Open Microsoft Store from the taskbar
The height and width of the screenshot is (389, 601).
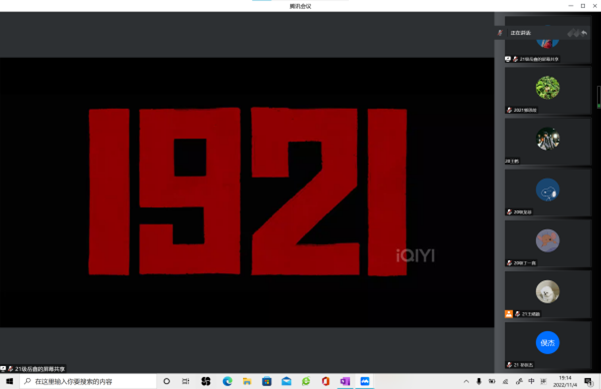pos(267,381)
